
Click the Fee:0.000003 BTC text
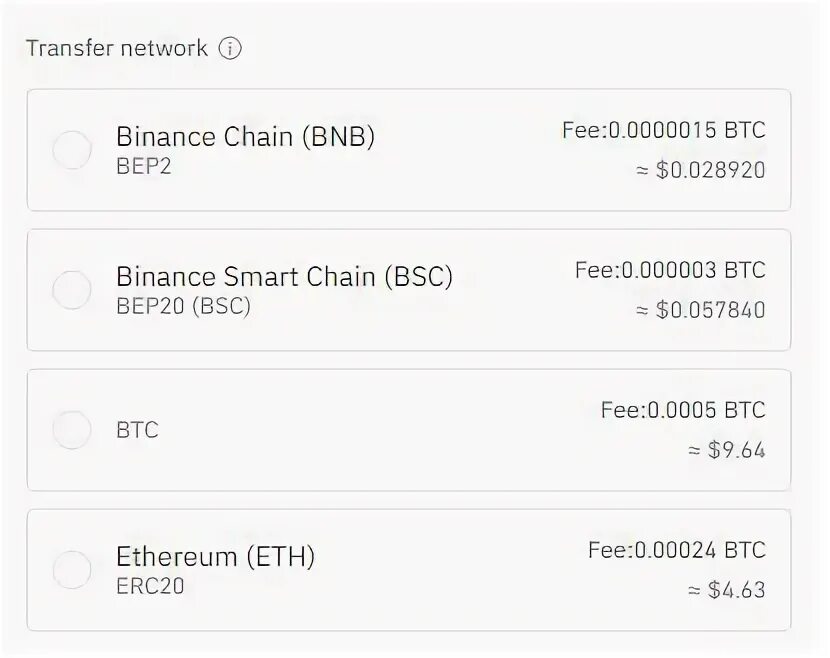pyautogui.click(x=671, y=270)
